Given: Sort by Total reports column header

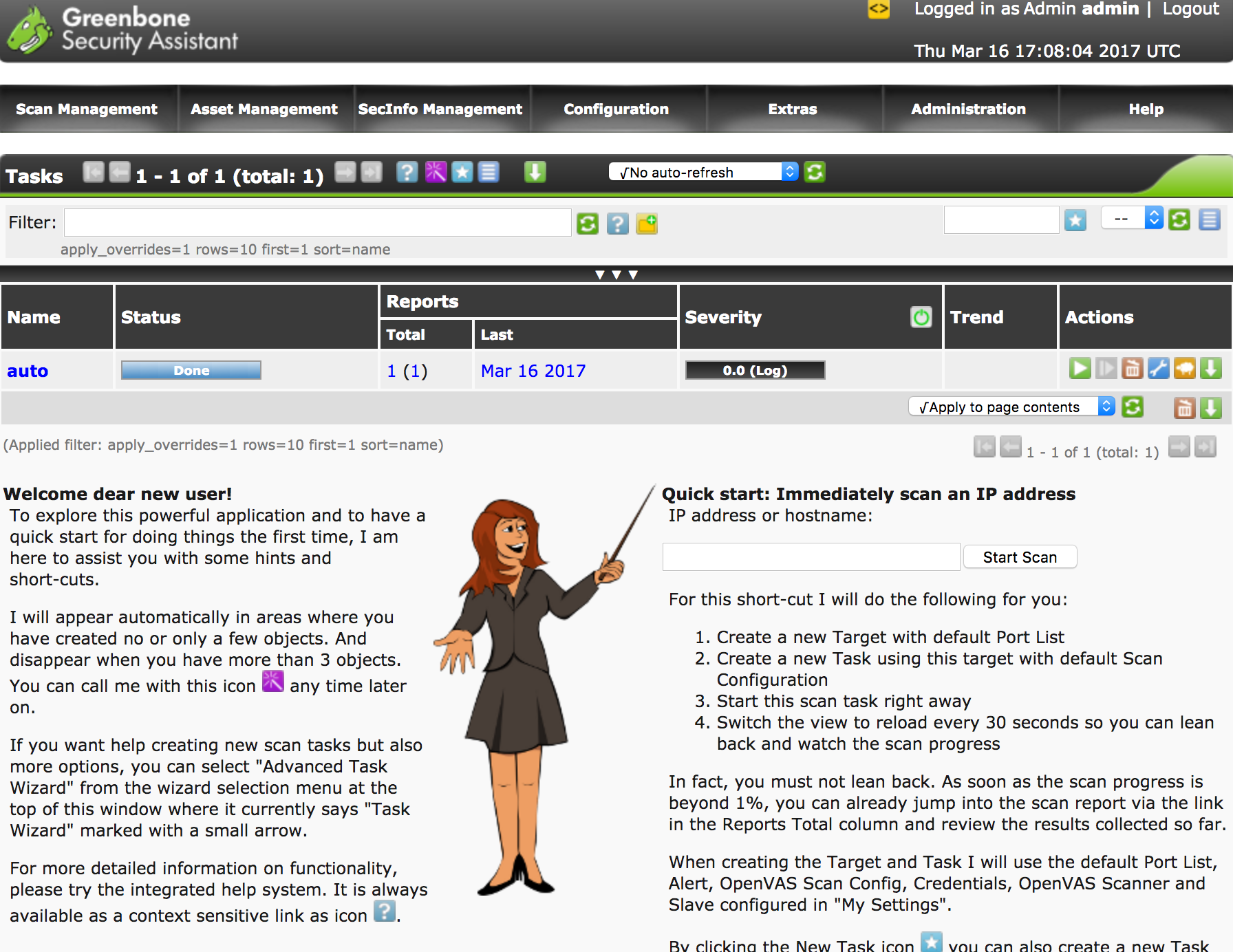Looking at the screenshot, I should (x=405, y=335).
